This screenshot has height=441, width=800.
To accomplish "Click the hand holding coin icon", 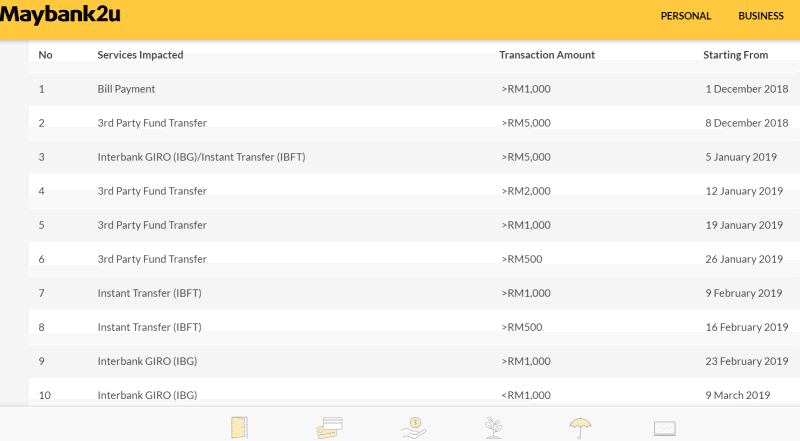I will click(413, 428).
